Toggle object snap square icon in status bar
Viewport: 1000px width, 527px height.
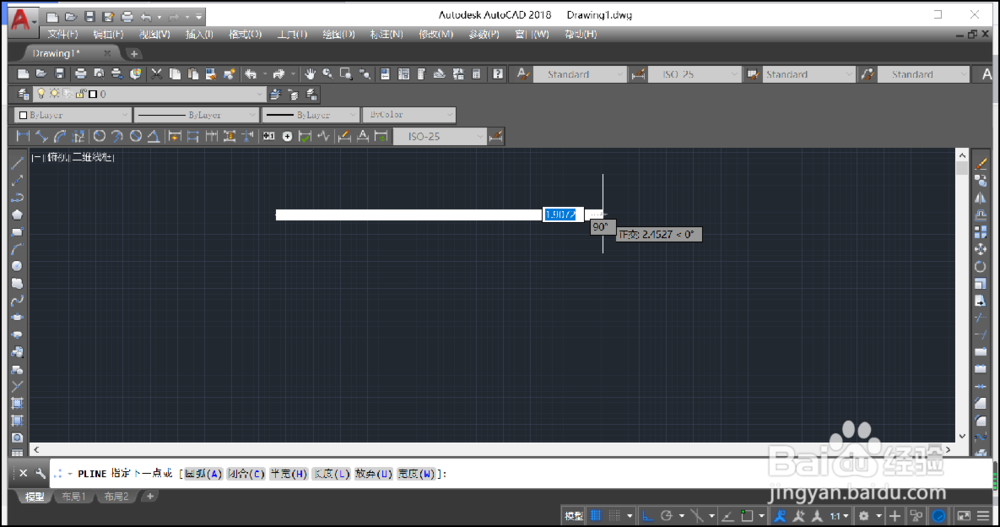pos(747,516)
